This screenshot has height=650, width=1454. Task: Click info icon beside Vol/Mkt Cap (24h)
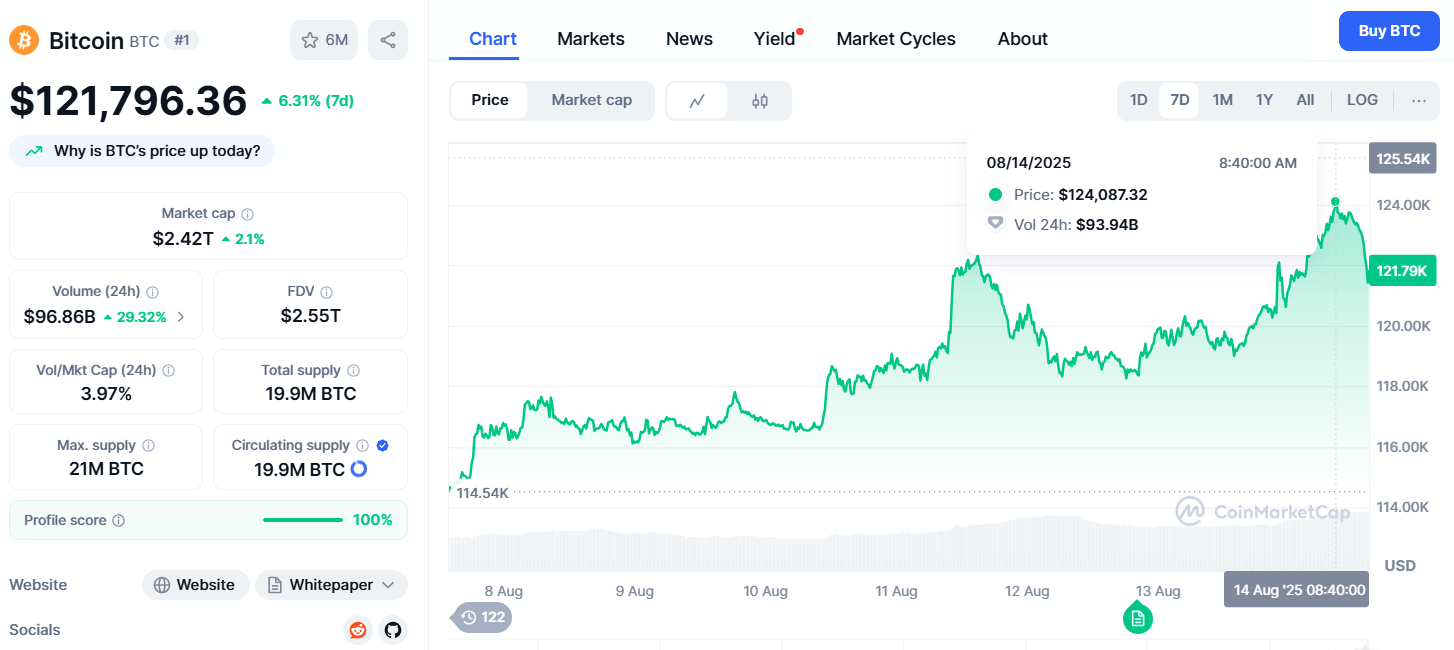[168, 370]
